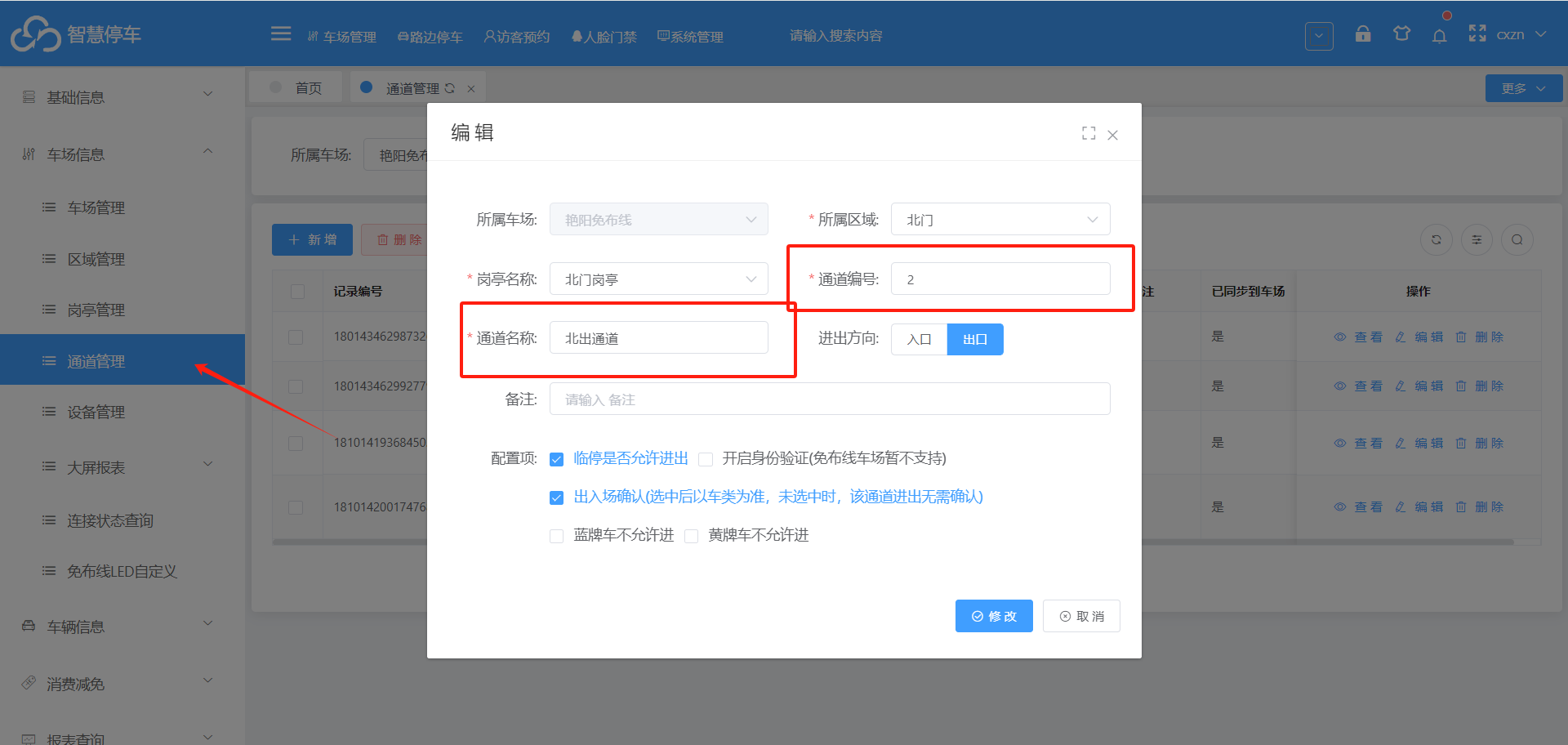
Task: Click the hamburger menu collapse icon
Action: tap(280, 33)
